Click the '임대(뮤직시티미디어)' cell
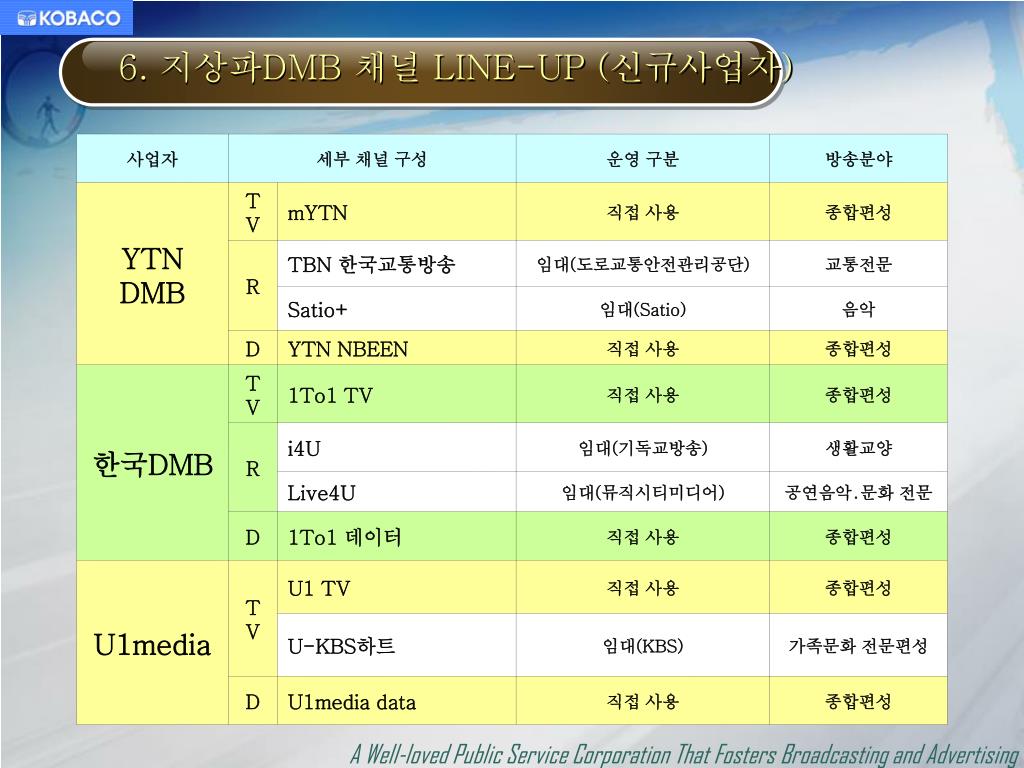 tap(643, 492)
